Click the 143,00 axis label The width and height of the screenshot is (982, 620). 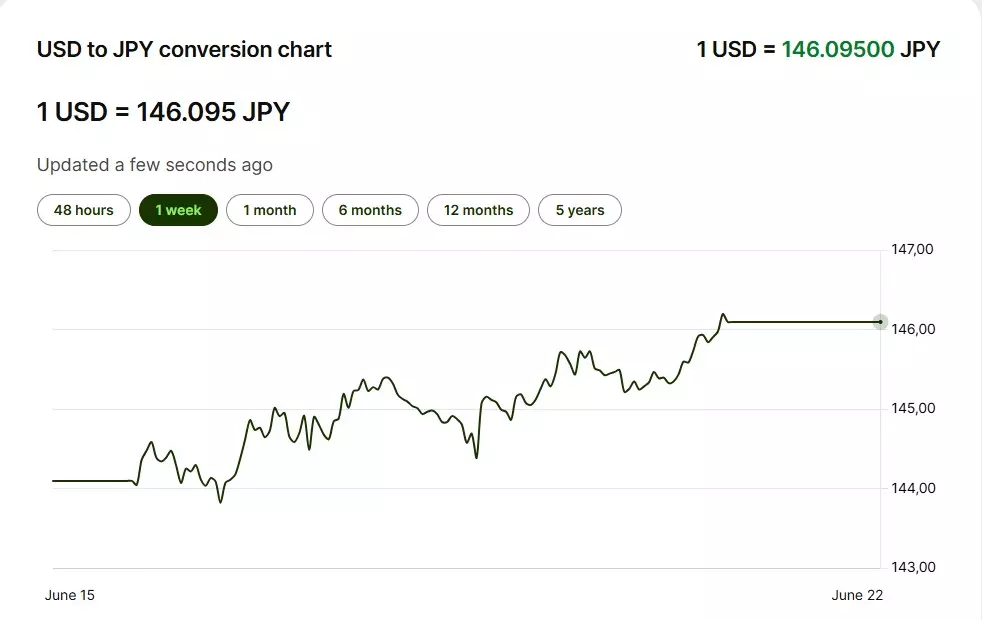pyautogui.click(x=912, y=567)
